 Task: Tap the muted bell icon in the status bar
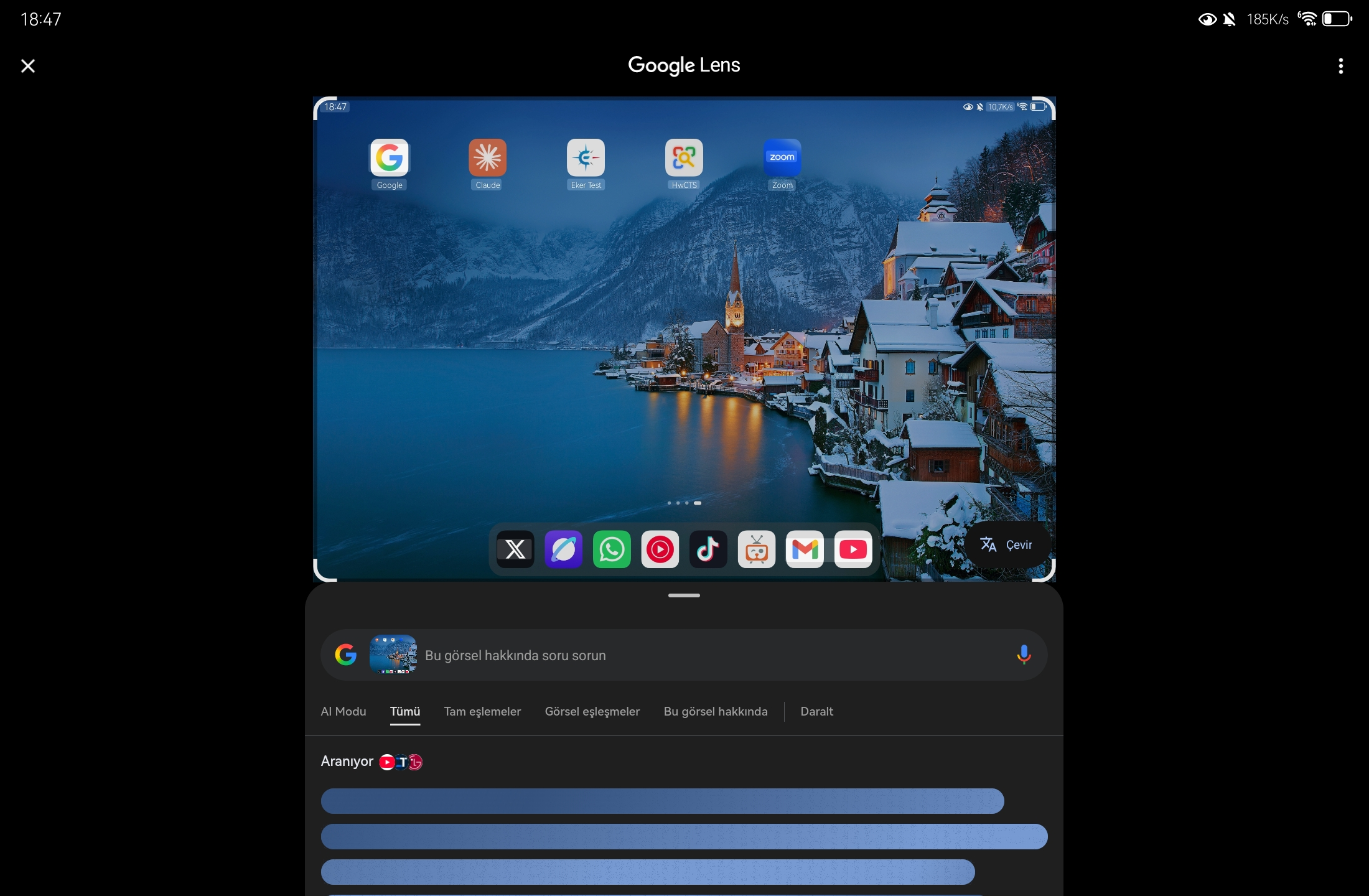click(1229, 19)
